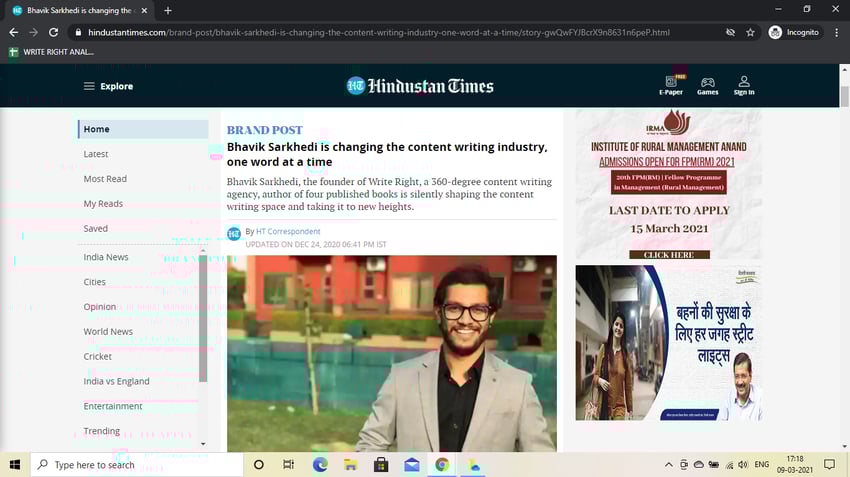Click the OneDrive cloud tray icon

click(699, 465)
